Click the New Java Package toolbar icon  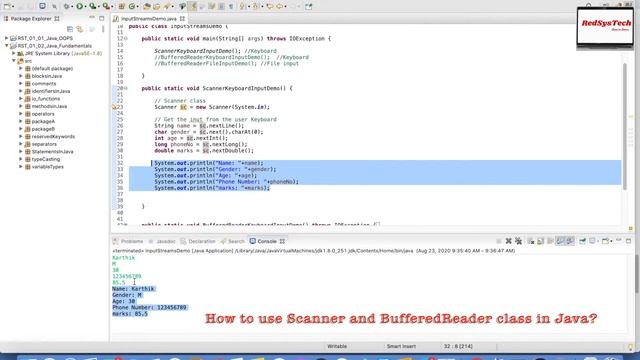coord(122,6)
